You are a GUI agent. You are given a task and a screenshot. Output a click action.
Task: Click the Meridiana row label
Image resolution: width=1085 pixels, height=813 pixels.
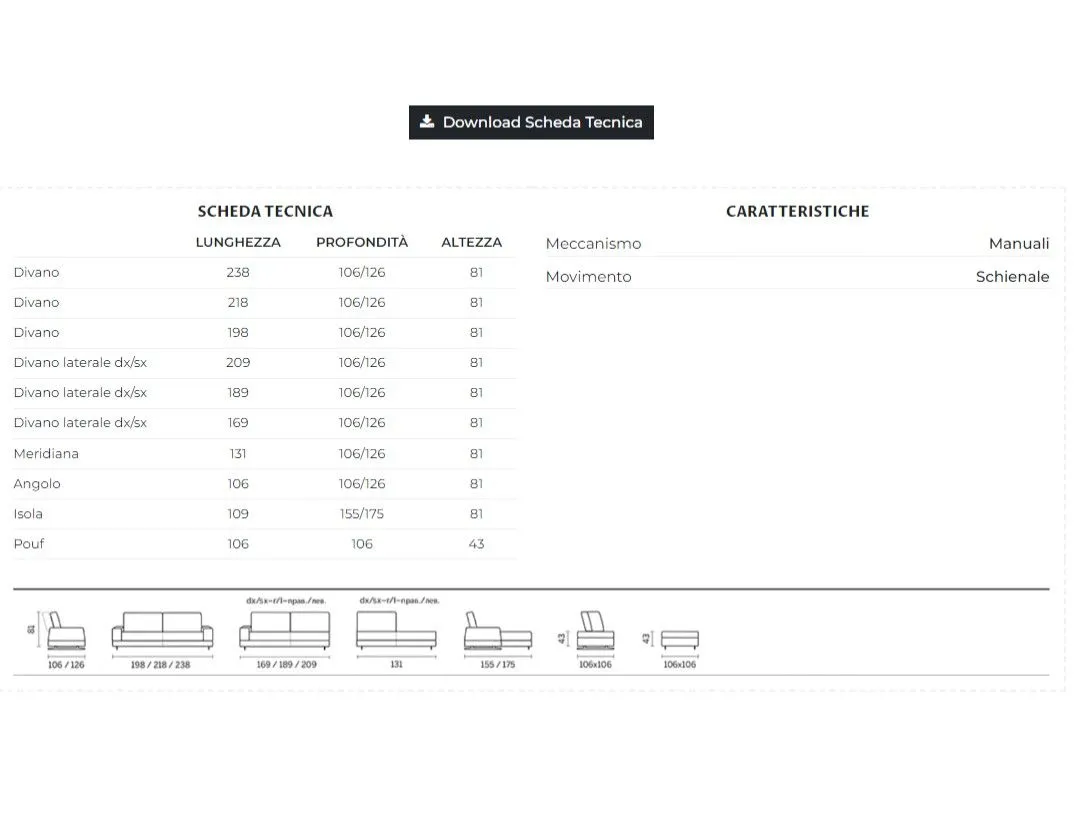coord(46,454)
